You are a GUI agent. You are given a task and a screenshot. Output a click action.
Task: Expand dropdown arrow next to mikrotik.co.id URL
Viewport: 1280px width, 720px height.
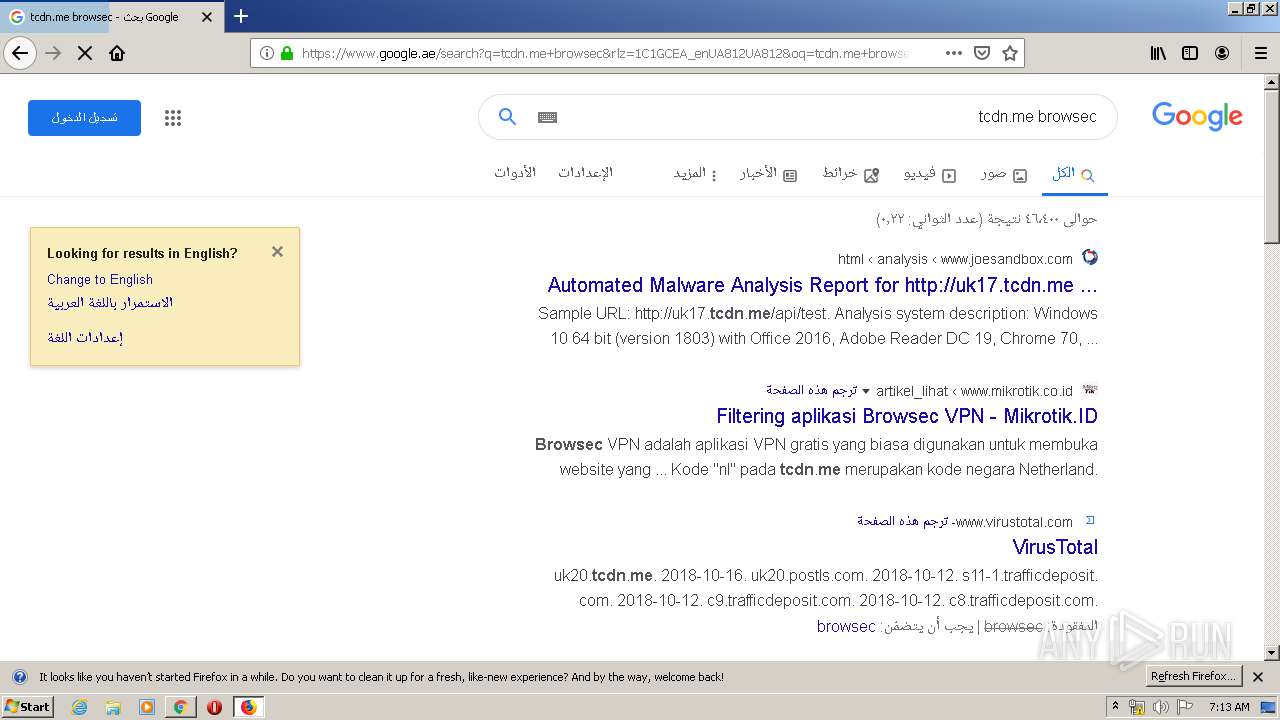[866, 391]
